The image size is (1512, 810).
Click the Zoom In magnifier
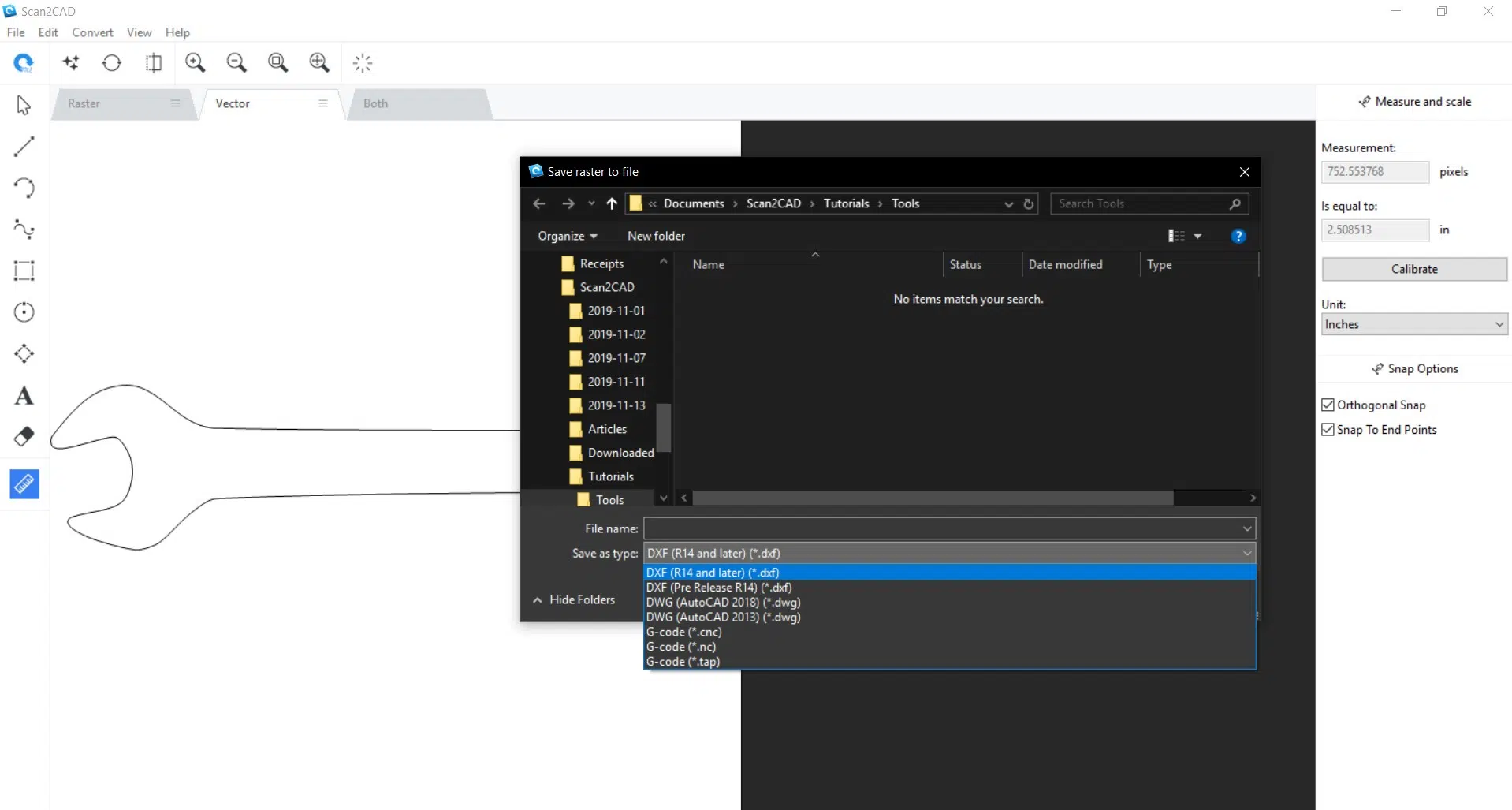click(x=195, y=62)
